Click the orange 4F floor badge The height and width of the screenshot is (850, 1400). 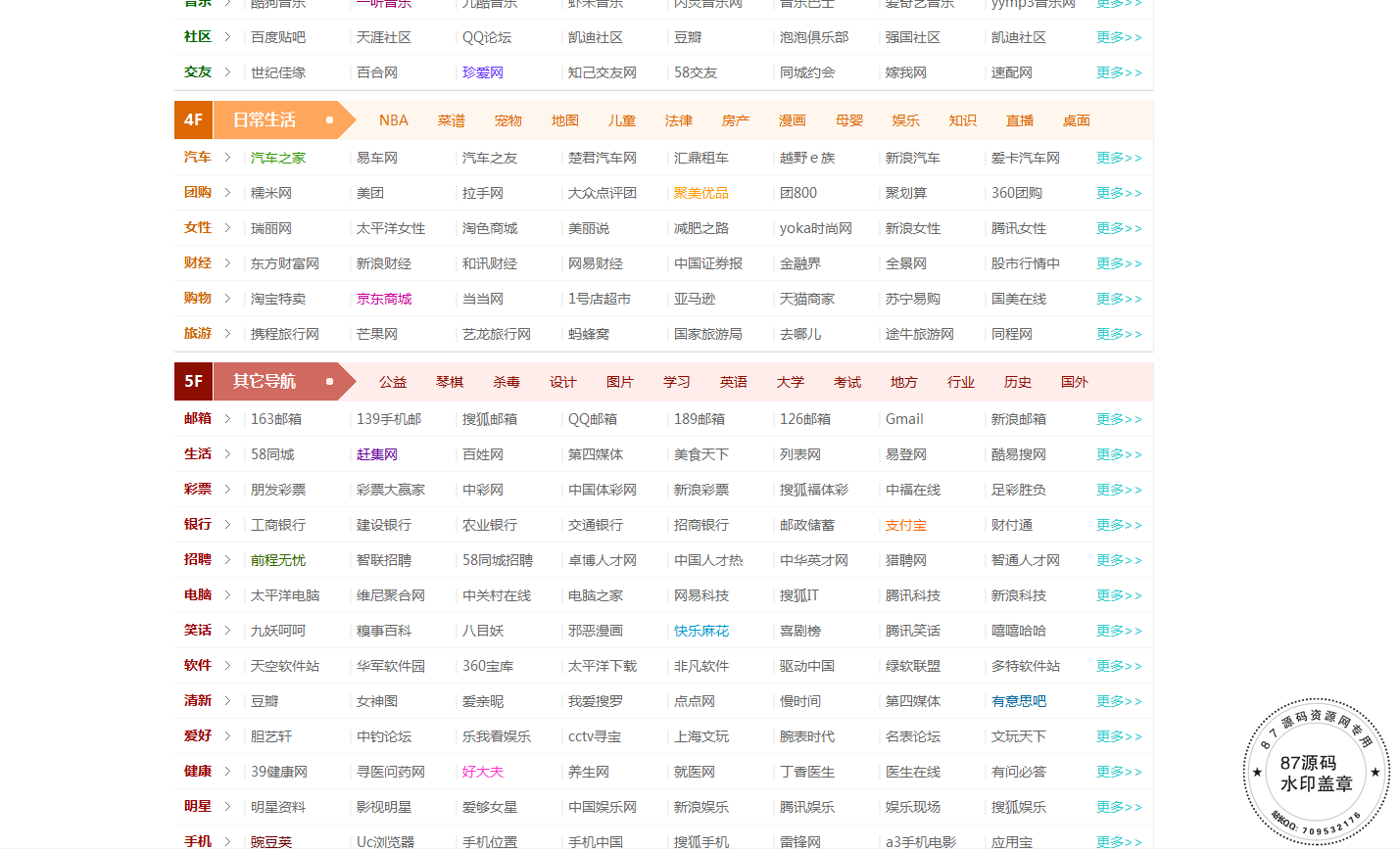pos(193,120)
